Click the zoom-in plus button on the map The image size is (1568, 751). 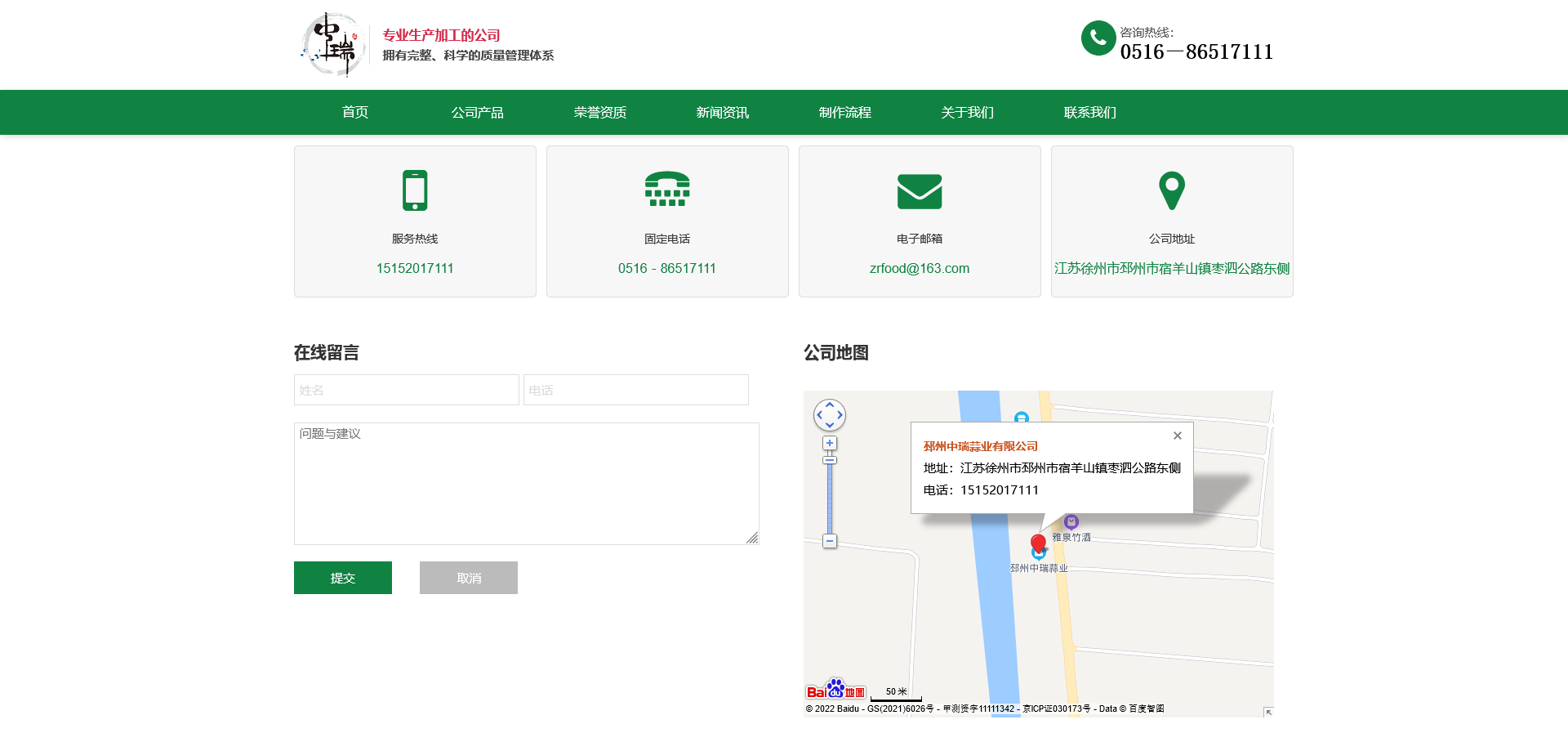pyautogui.click(x=830, y=442)
